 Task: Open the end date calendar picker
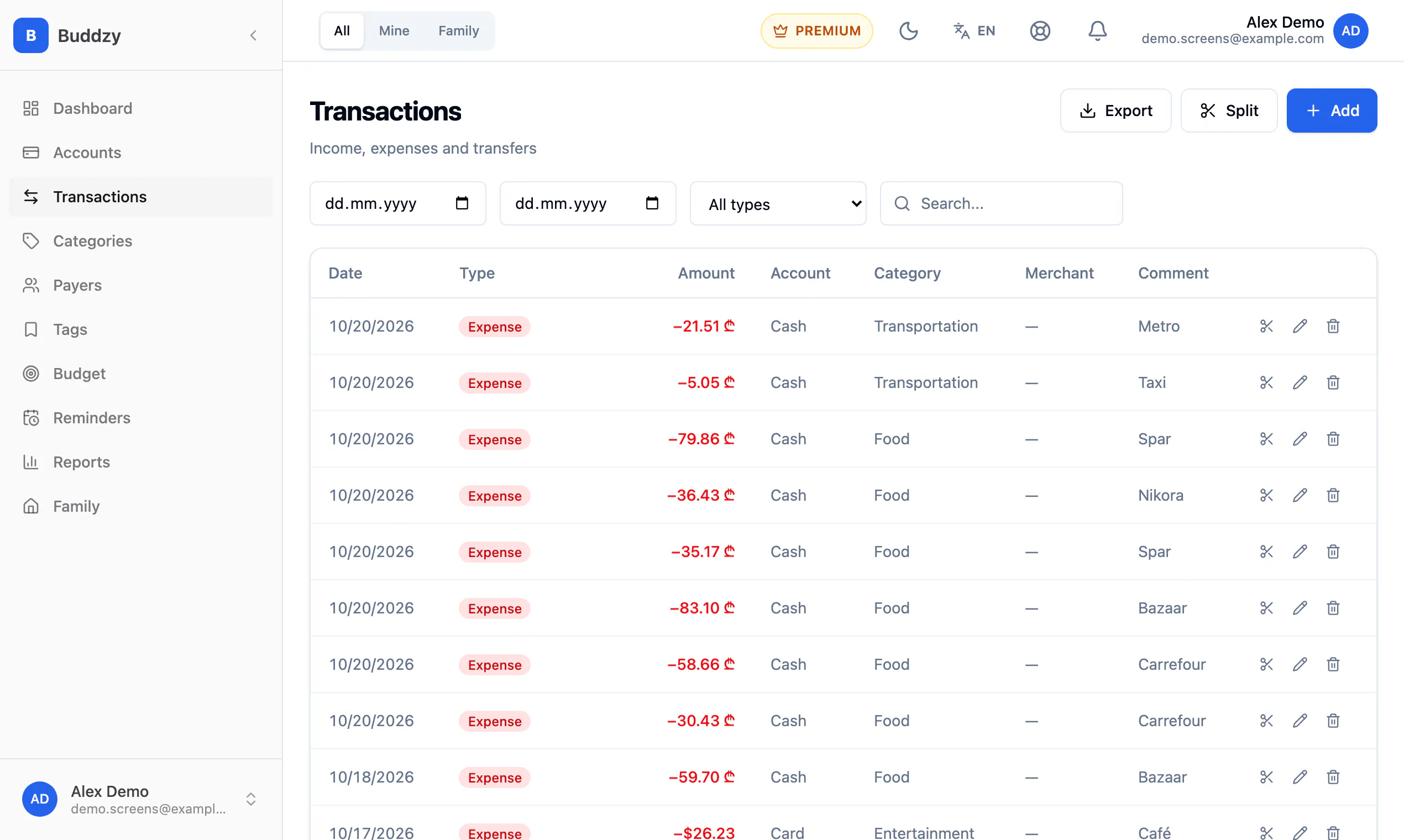pyautogui.click(x=652, y=203)
